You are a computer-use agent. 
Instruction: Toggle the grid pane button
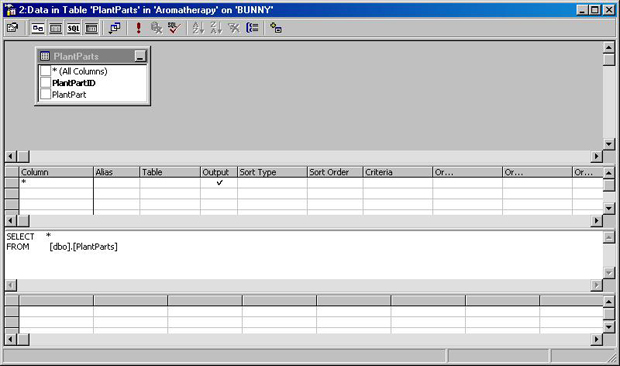(55, 28)
